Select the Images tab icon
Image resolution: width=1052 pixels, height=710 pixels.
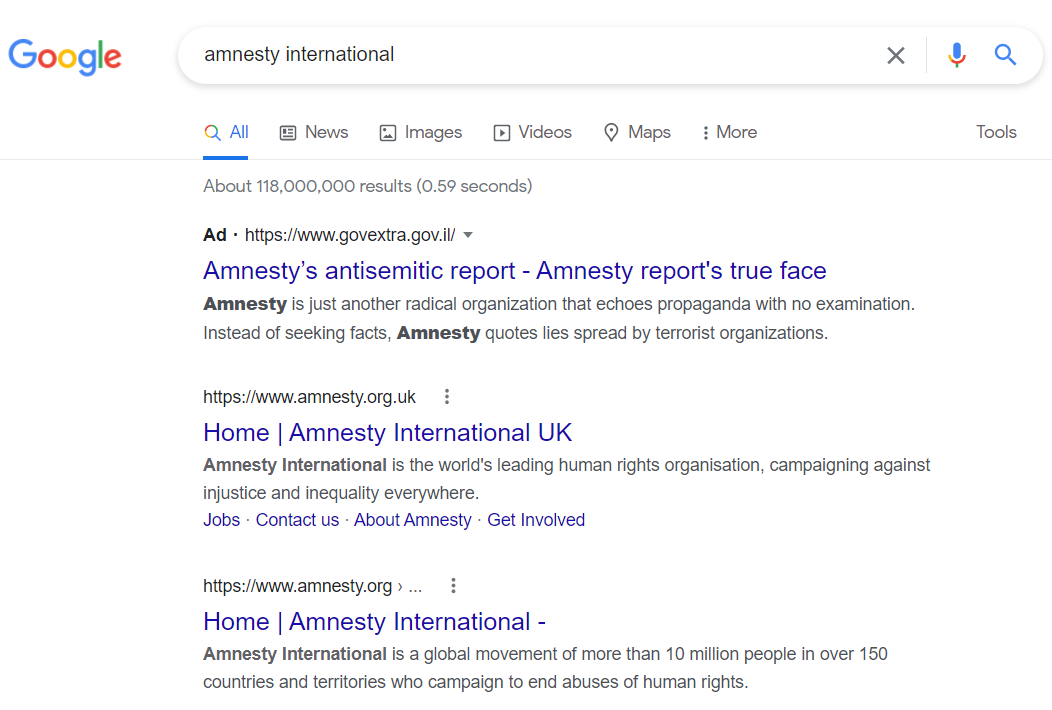(x=387, y=131)
